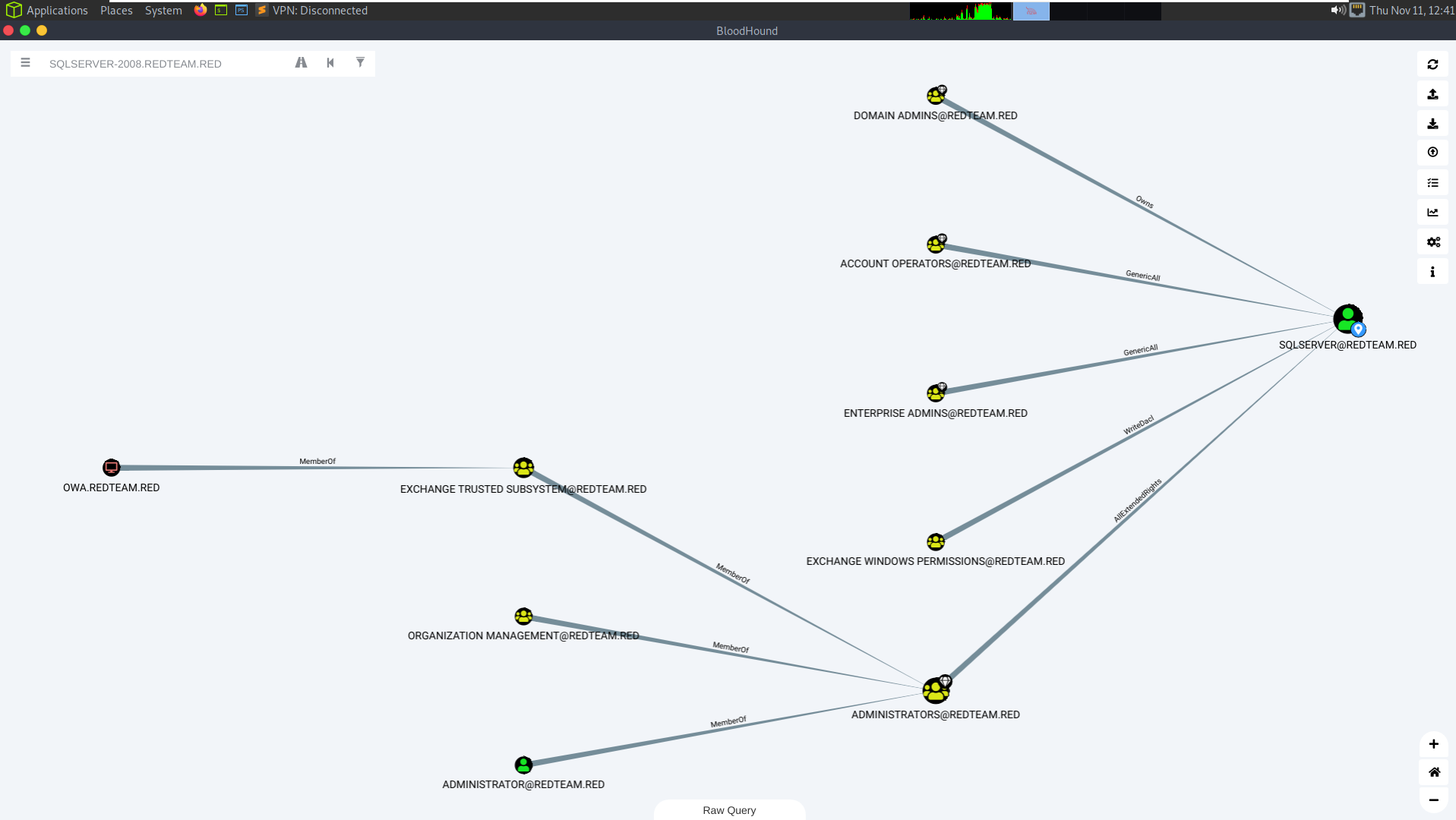Screen dimensions: 1456x820
Task: Launch Firefox from the top panel
Action: [x=201, y=10]
